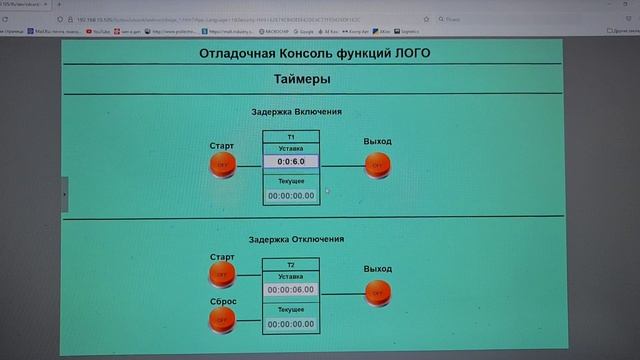Open the Google bookmark
The width and height of the screenshot is (640, 360).
303,31
